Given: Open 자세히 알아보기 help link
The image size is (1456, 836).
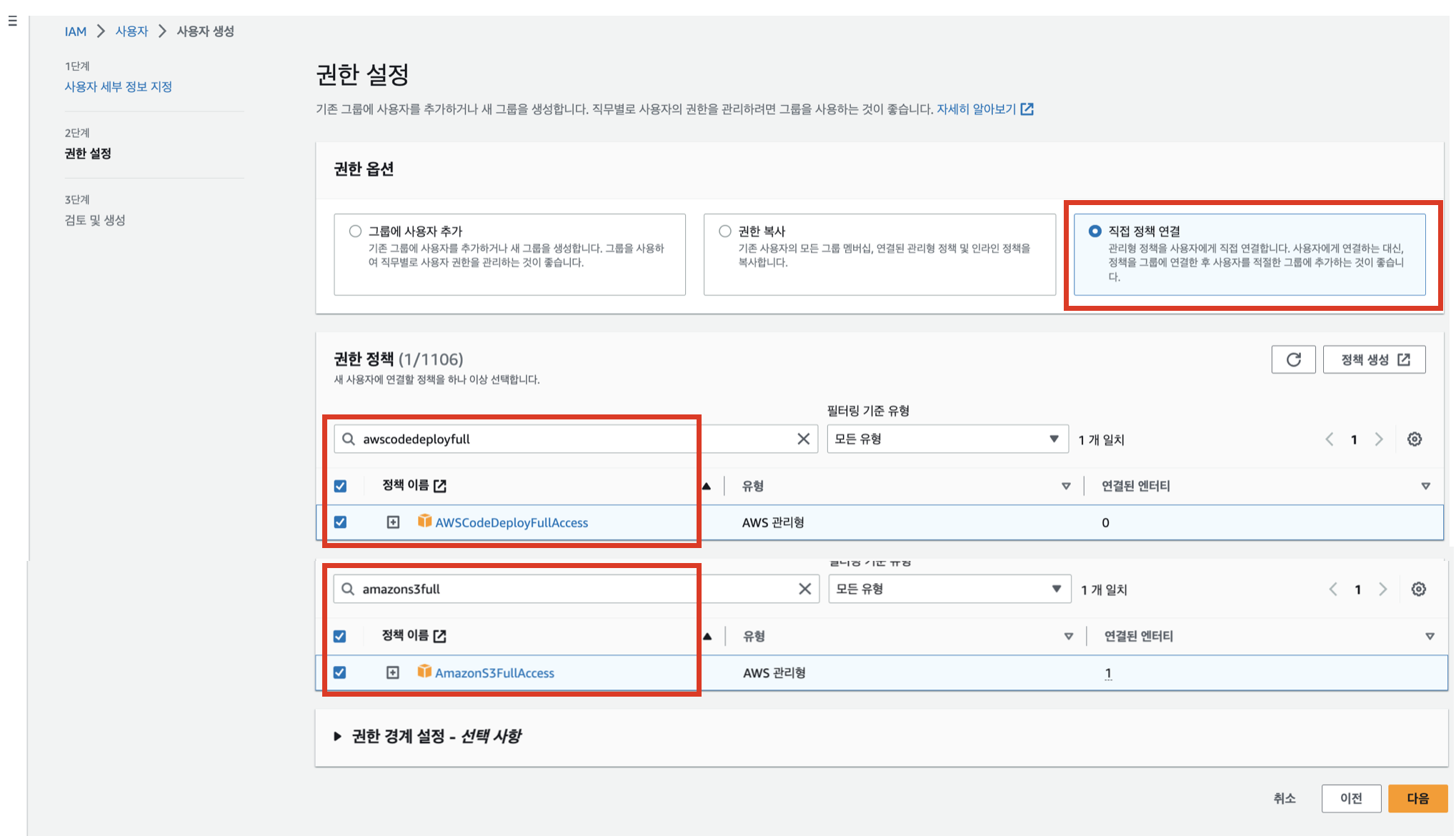Looking at the screenshot, I should pos(976,109).
